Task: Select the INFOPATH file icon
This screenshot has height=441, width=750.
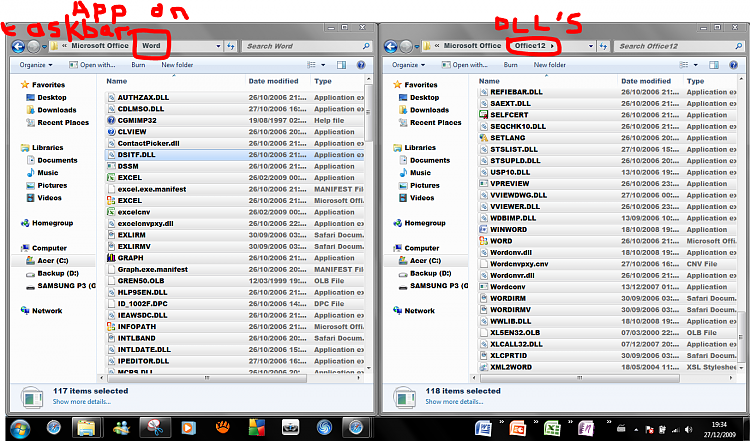Action: pos(111,327)
